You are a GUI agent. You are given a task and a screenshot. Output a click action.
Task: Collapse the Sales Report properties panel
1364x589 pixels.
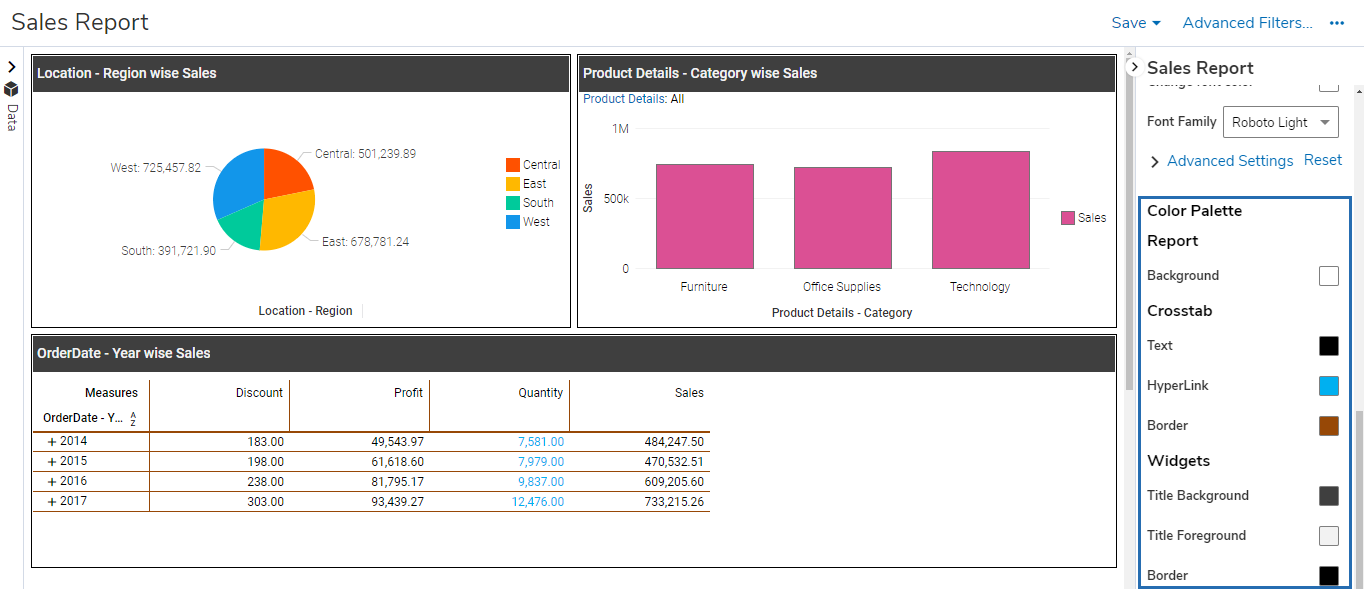[1134, 67]
